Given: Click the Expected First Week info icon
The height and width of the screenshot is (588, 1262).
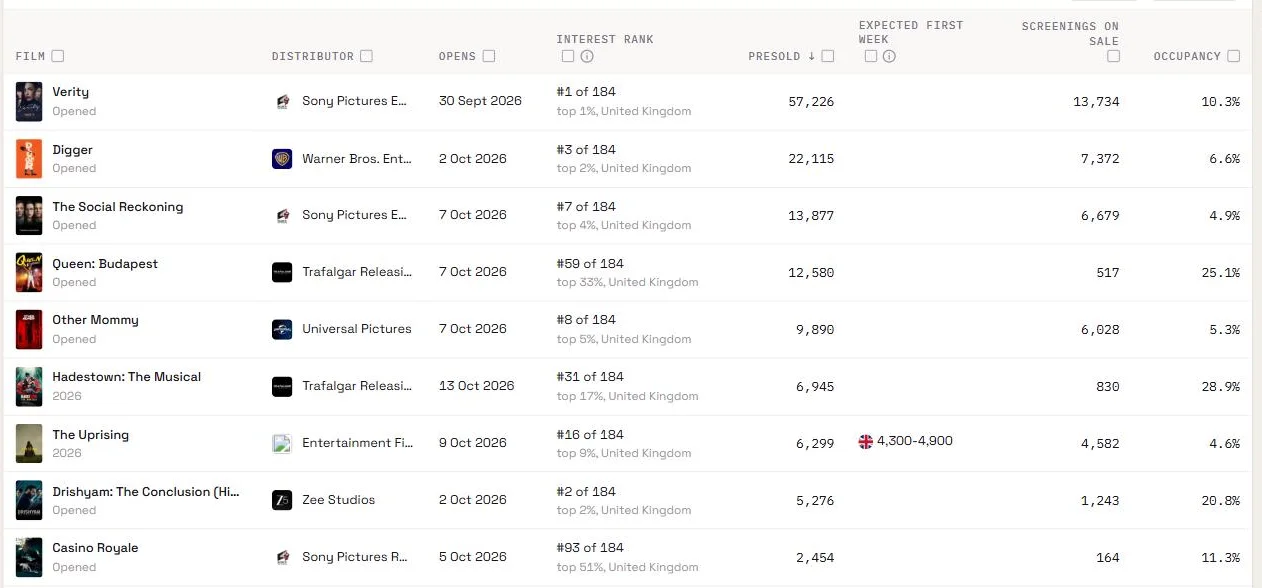Looking at the screenshot, I should pos(889,56).
